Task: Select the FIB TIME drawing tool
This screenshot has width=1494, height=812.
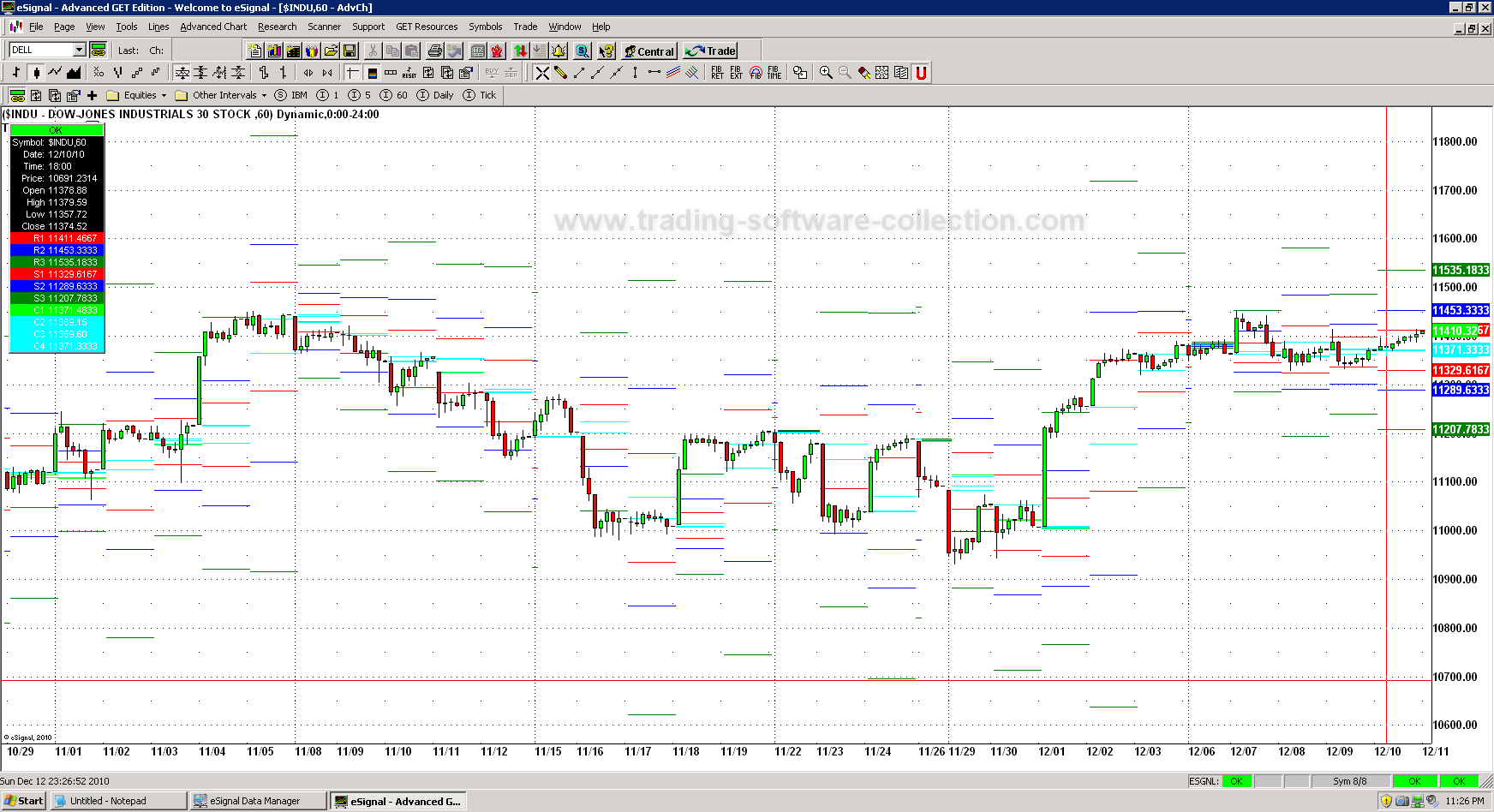Action: [x=774, y=73]
